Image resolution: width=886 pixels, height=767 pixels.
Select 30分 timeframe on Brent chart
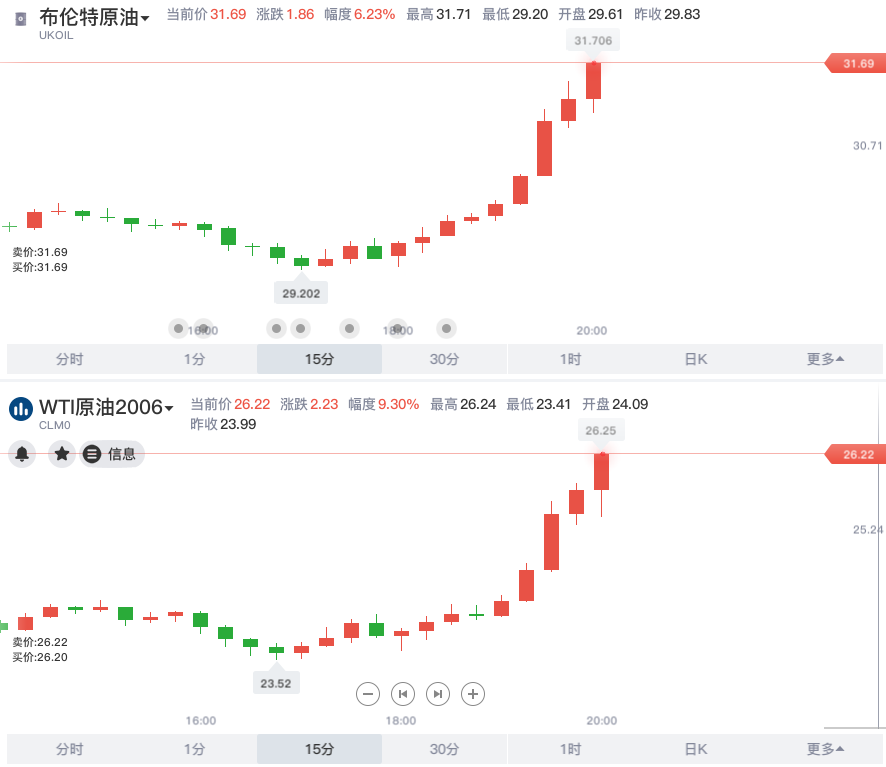tap(444, 359)
